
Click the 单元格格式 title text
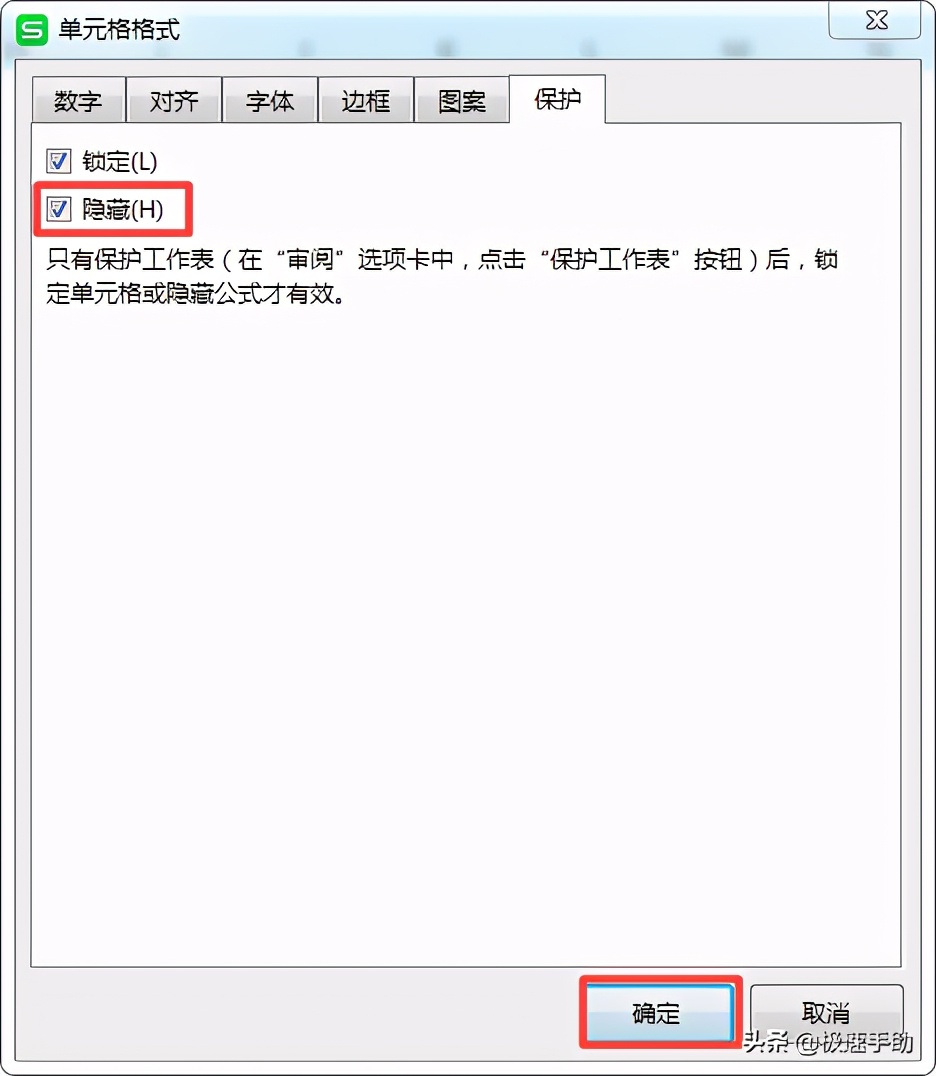pos(119,30)
